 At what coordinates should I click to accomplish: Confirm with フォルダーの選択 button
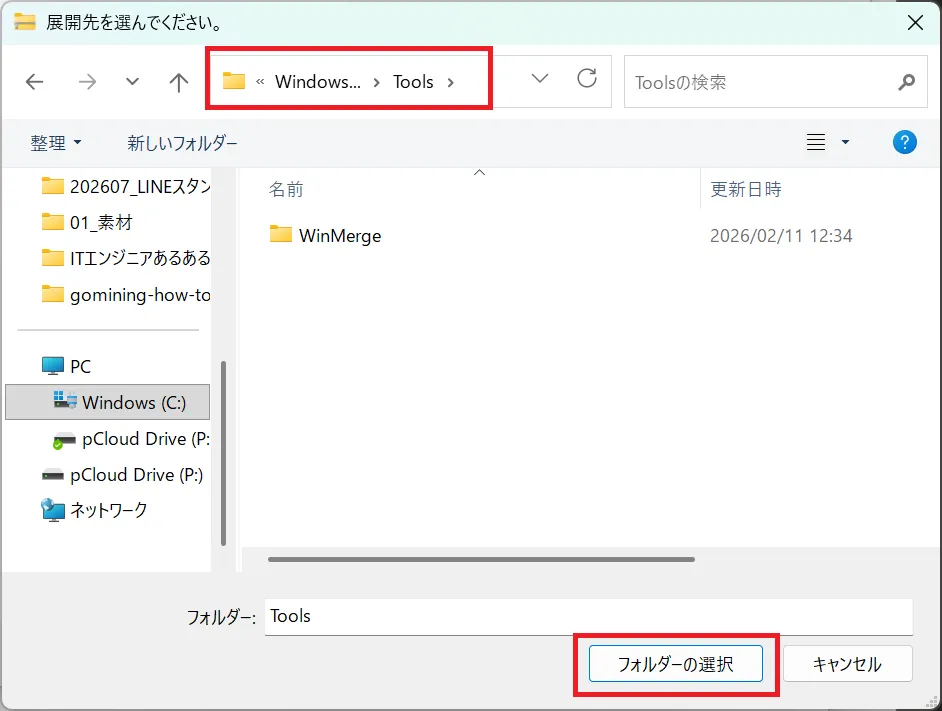tap(676, 664)
